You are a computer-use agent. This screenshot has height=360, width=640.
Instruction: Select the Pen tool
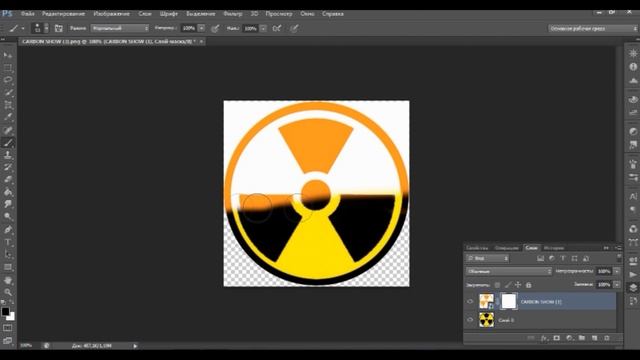click(8, 230)
